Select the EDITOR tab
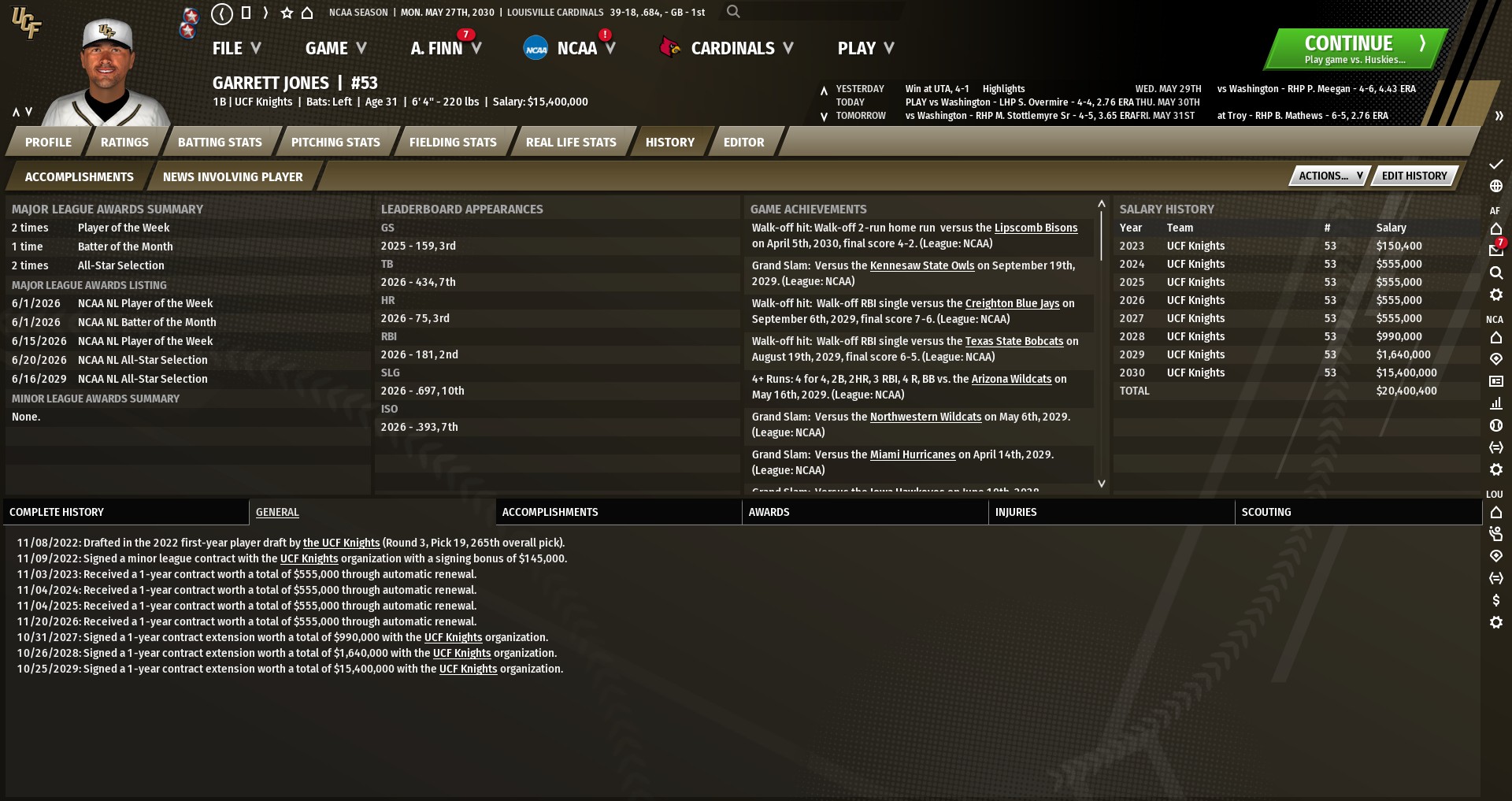 744,142
